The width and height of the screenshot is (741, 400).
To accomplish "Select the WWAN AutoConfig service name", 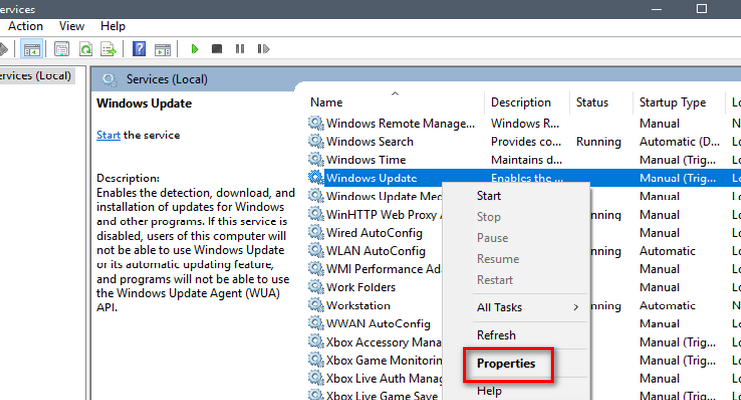I will pos(378,324).
